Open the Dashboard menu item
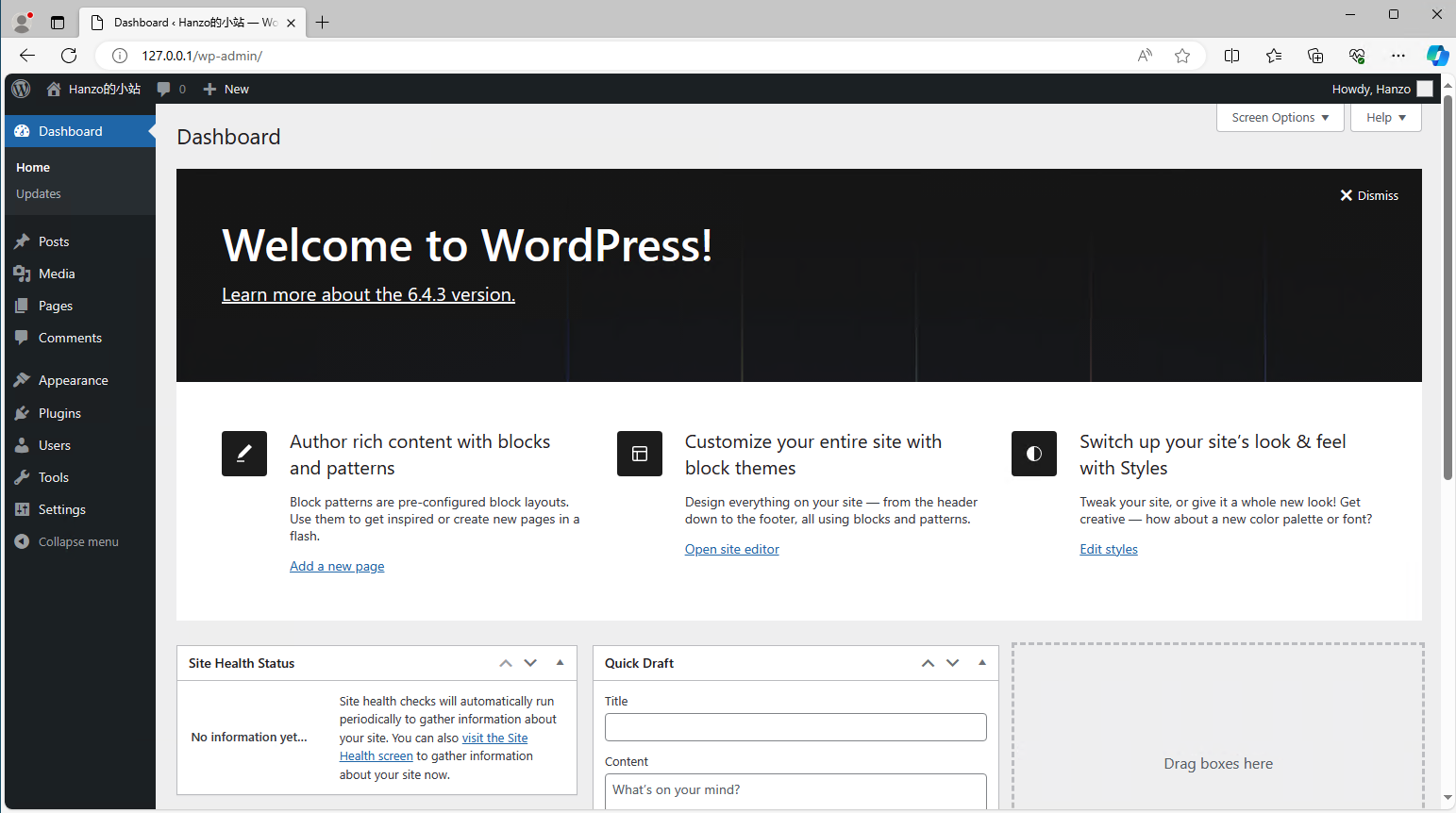Screen dimensions: 1456x813 [79, 131]
